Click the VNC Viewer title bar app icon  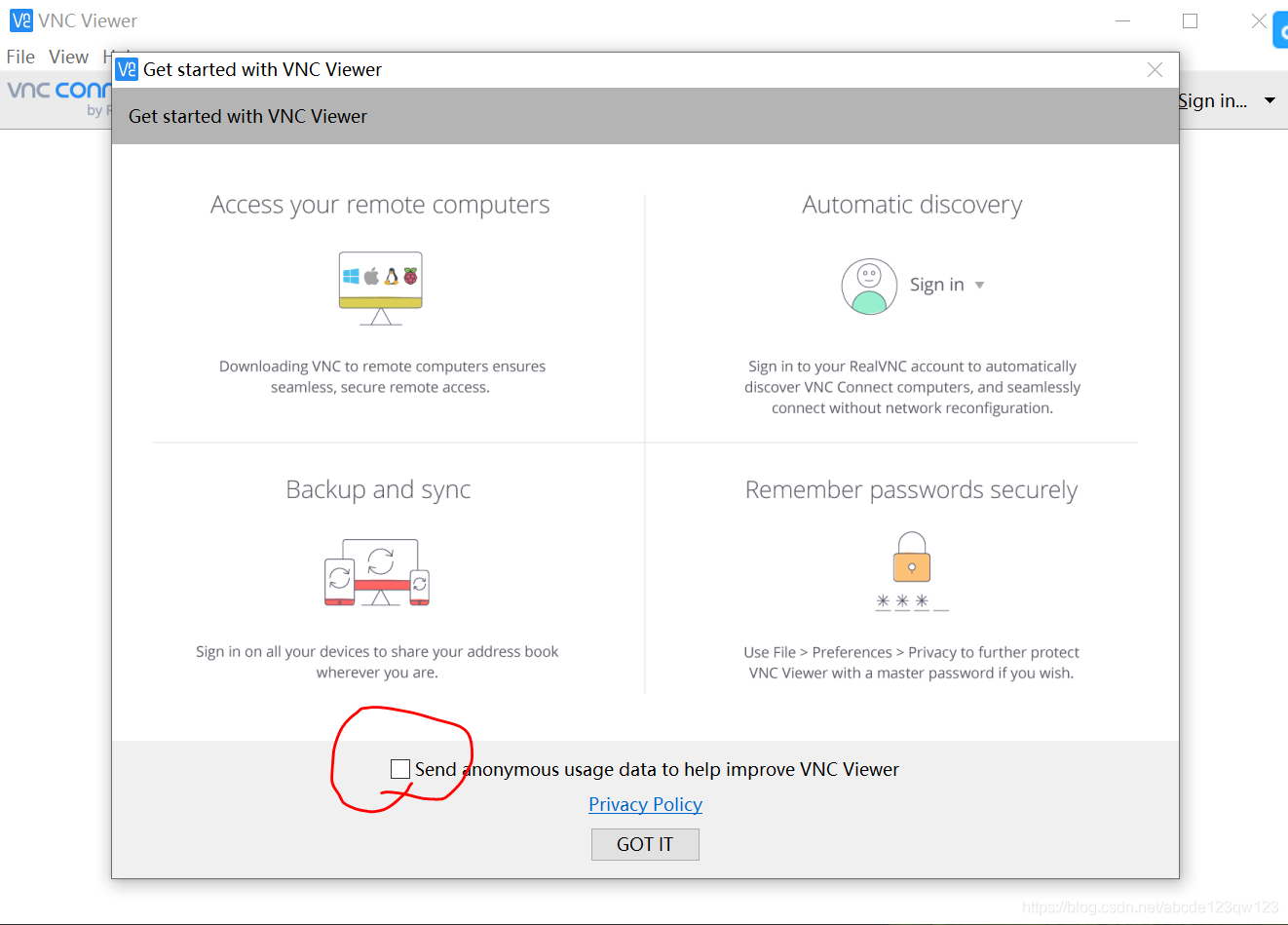(20, 20)
